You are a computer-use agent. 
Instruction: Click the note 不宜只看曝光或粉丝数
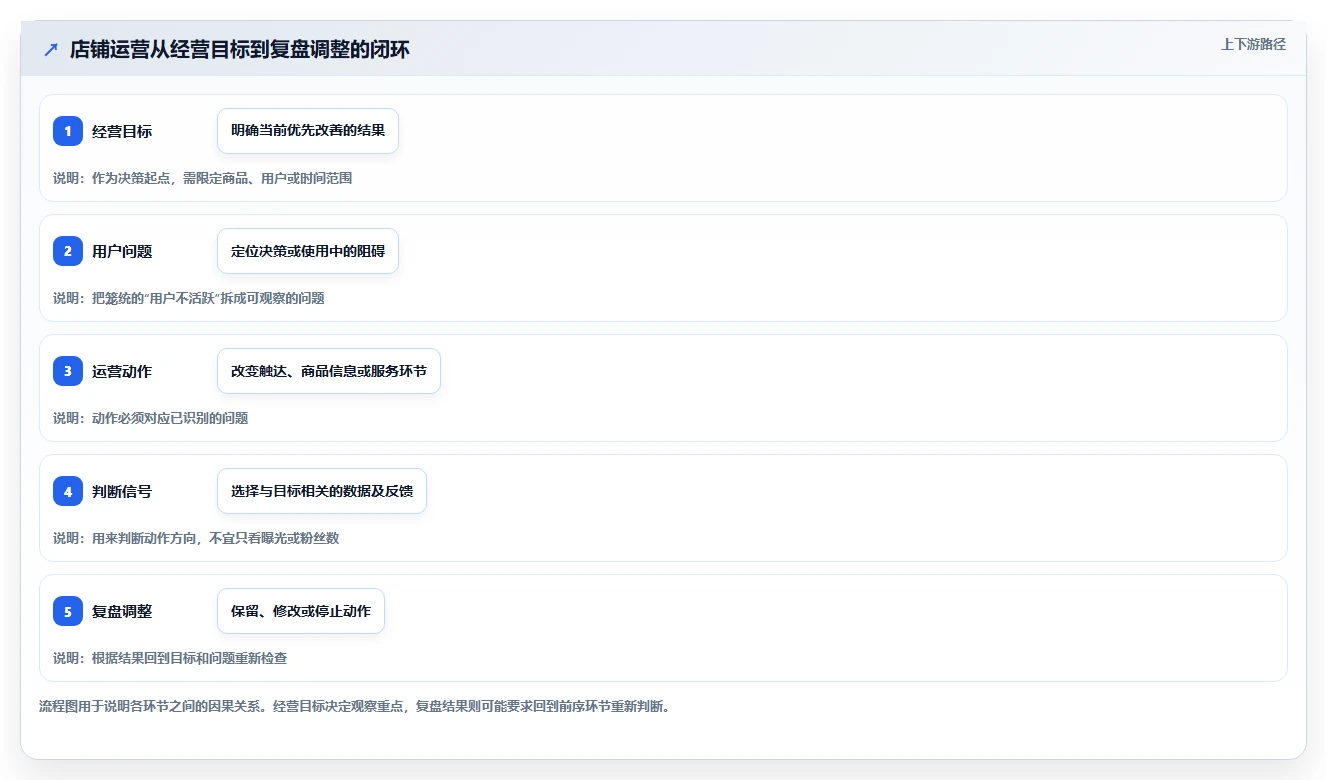tap(196, 538)
